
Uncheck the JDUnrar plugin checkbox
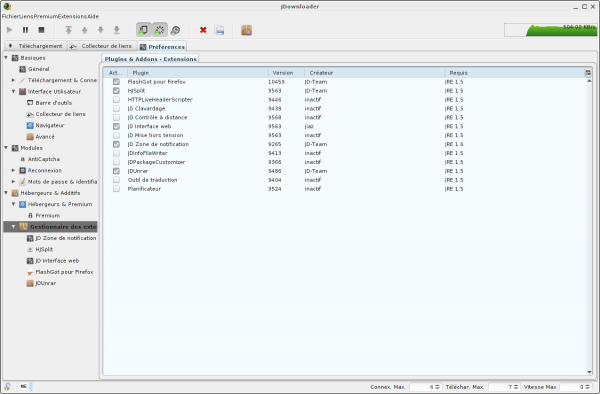(116, 171)
